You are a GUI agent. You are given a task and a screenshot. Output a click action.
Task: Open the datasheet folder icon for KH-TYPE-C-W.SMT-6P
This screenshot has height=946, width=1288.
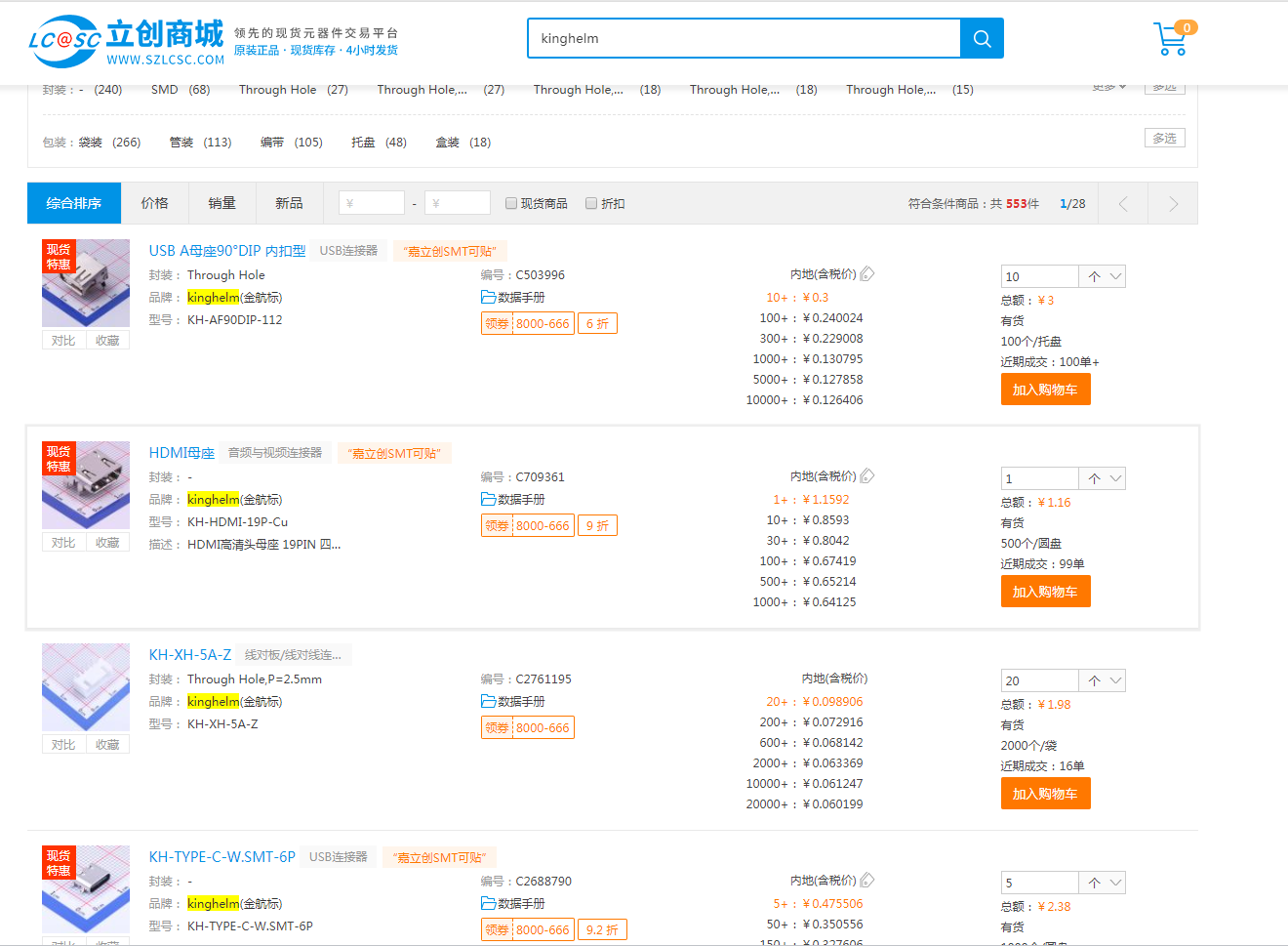(x=486, y=903)
